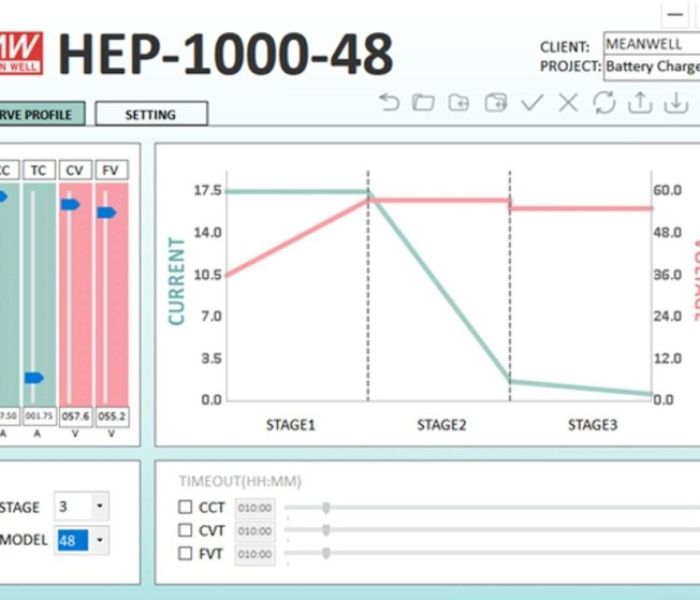Viewport: 700px width, 600px height.
Task: Click the download arrow icon
Action: point(676,102)
